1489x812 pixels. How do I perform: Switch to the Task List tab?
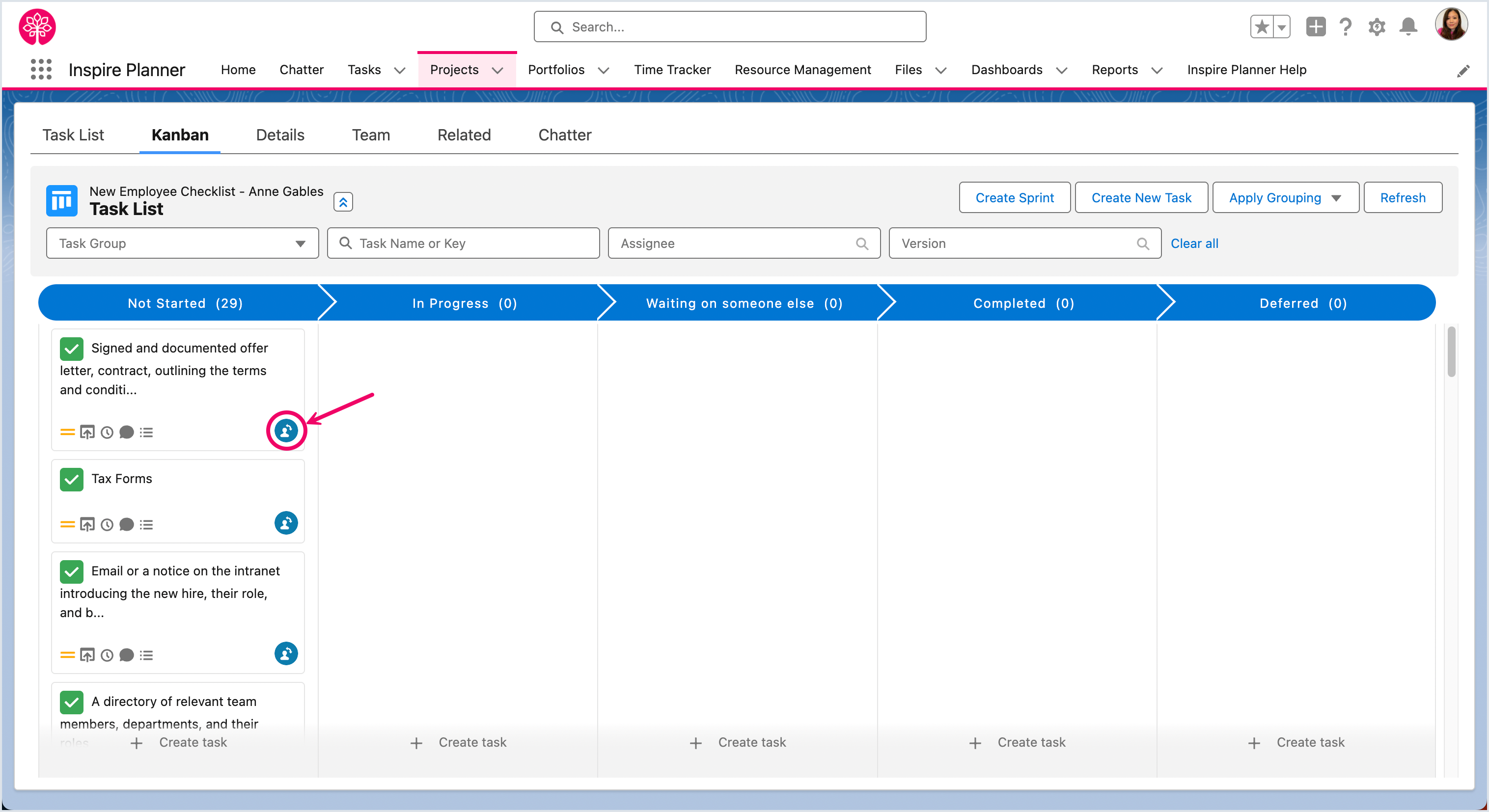[x=73, y=135]
